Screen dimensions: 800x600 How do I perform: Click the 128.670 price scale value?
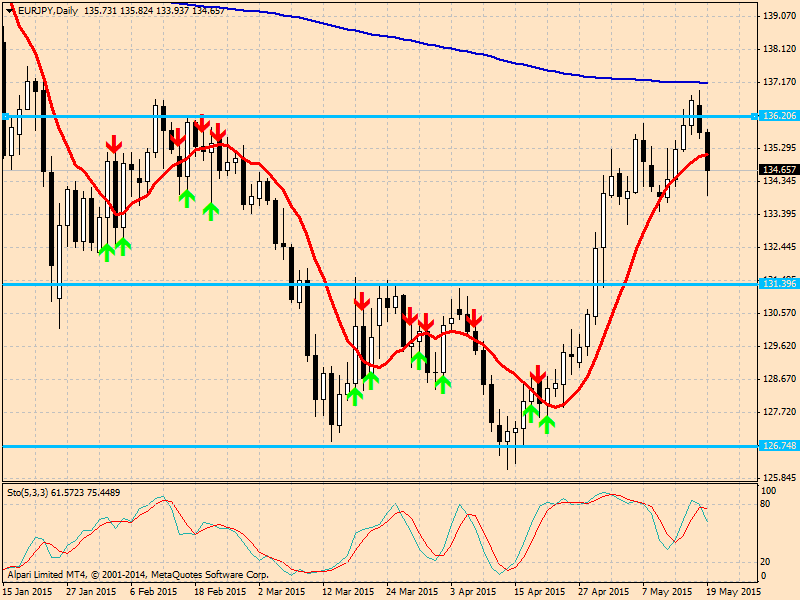779,379
